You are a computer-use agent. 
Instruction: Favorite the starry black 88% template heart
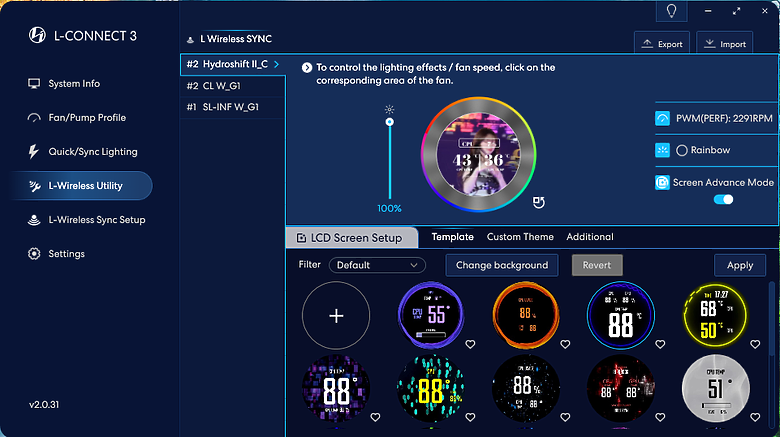point(565,417)
